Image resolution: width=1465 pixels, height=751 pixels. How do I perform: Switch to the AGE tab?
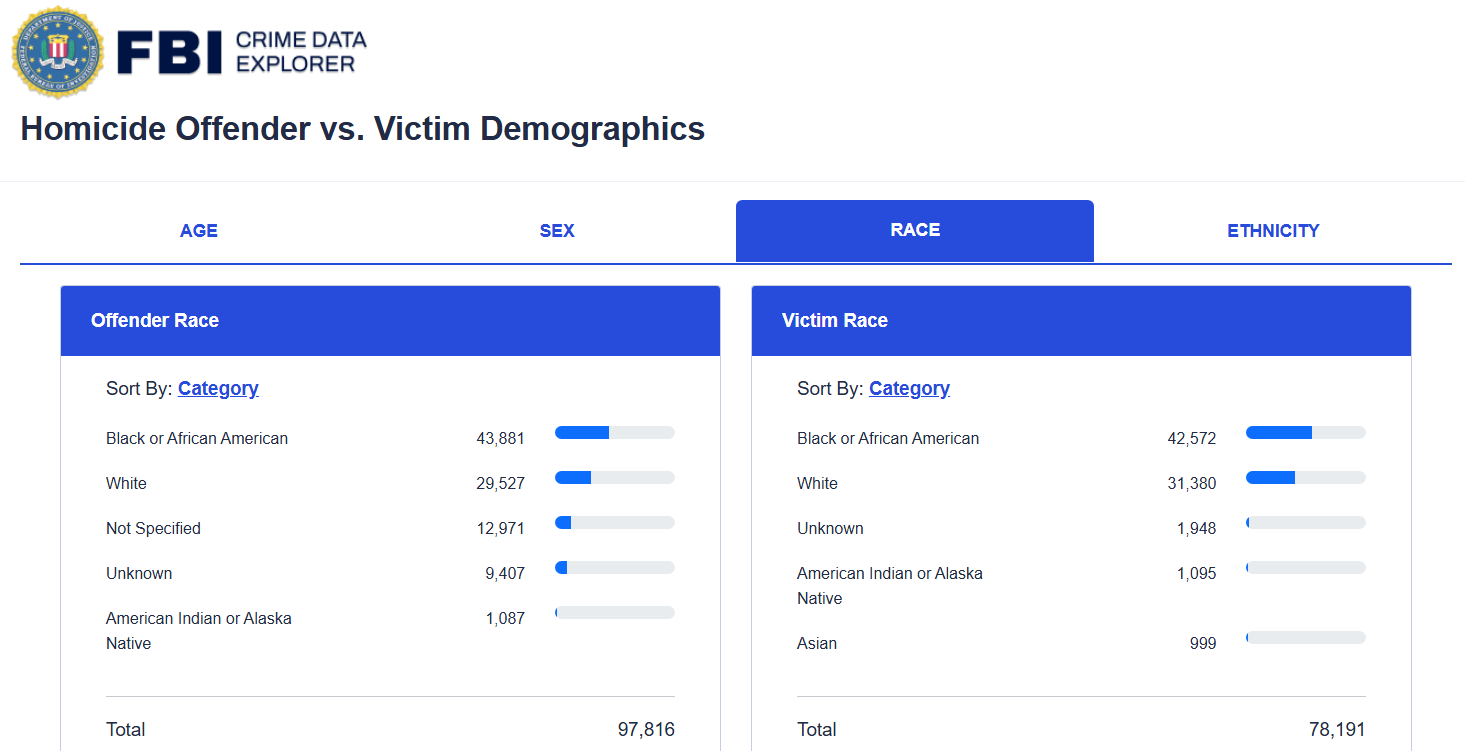198,231
